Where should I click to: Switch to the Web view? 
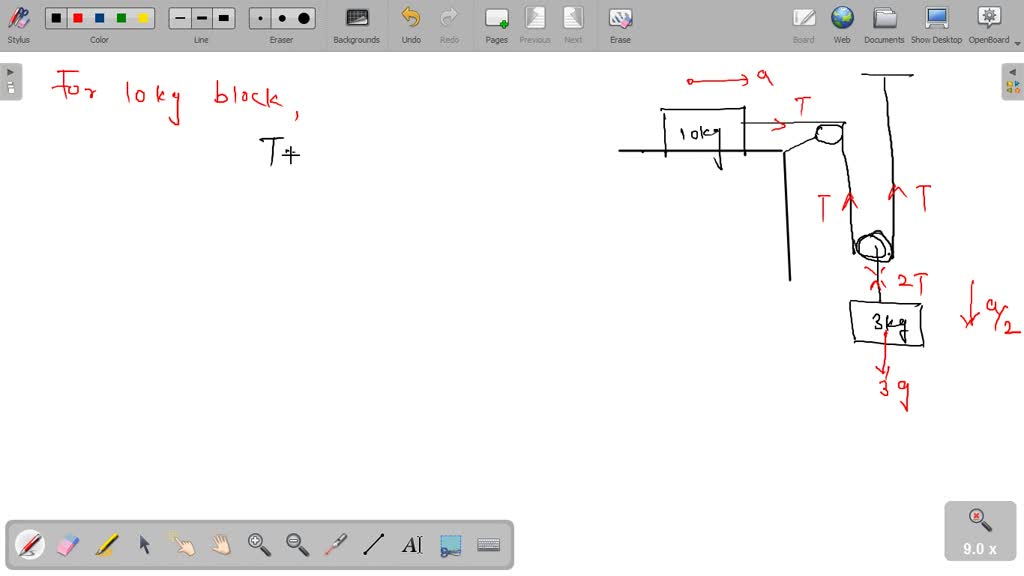coord(842,22)
